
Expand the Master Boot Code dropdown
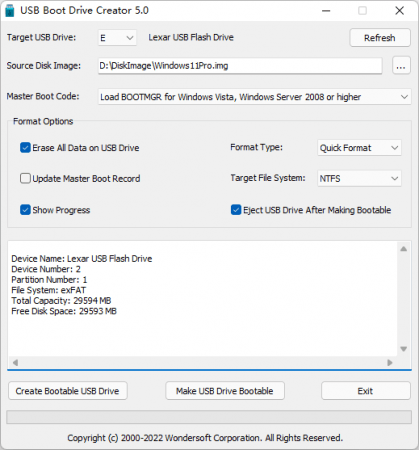tap(254, 97)
